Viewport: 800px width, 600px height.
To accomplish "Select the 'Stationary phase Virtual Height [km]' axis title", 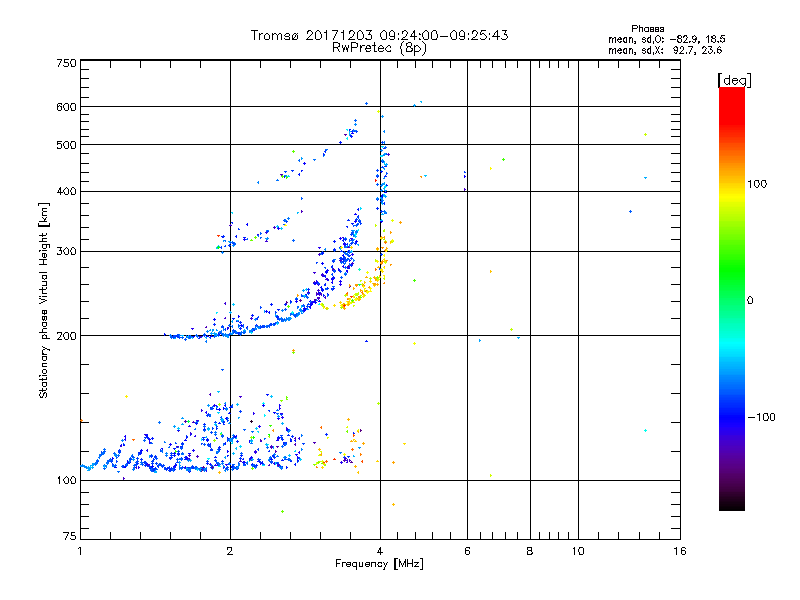I will click(x=44, y=301).
